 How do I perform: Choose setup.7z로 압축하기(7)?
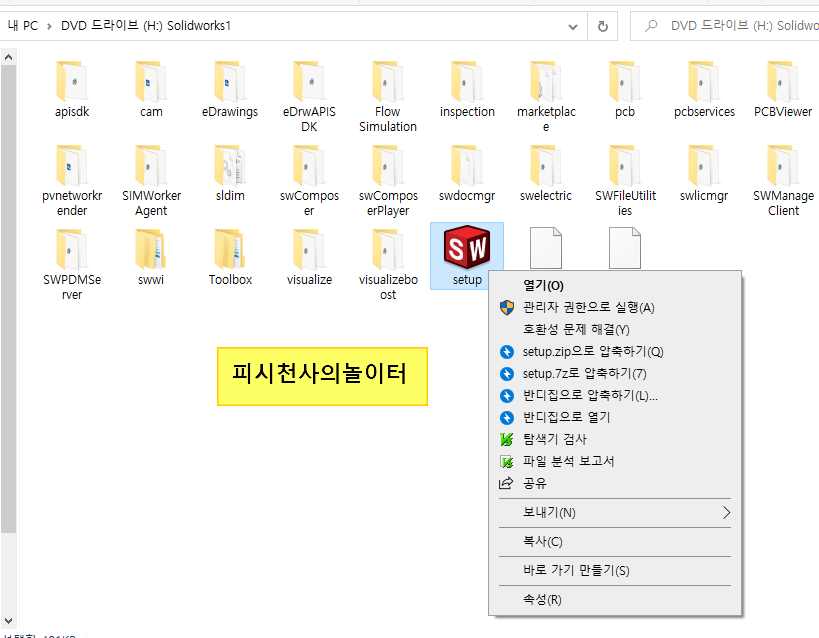(615, 373)
